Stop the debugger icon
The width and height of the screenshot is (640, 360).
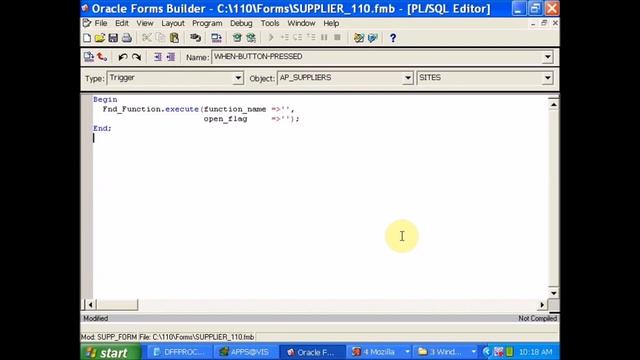(x=337, y=38)
